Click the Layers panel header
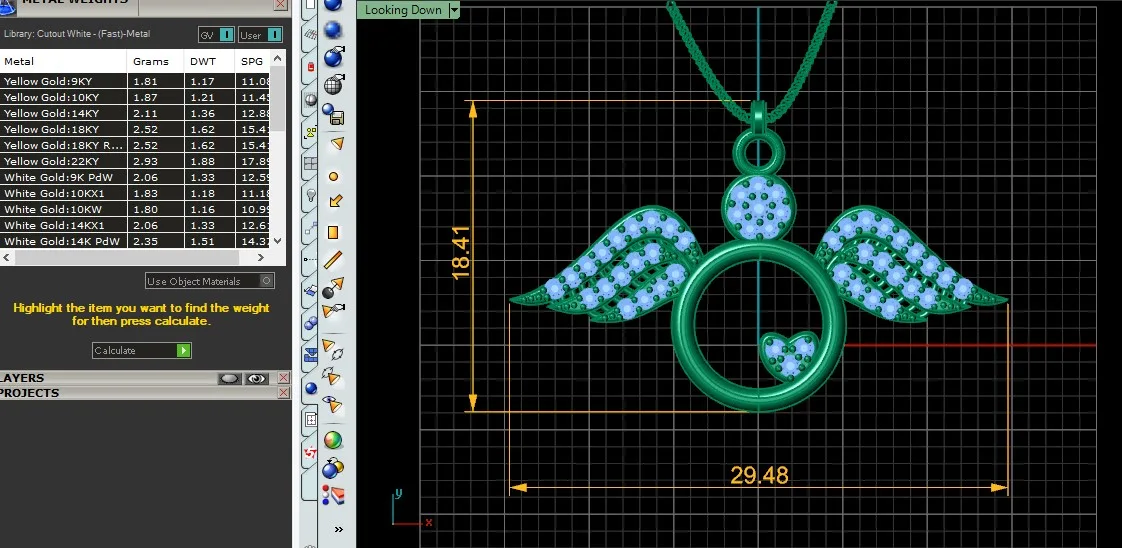This screenshot has width=1122, height=548. point(107,378)
